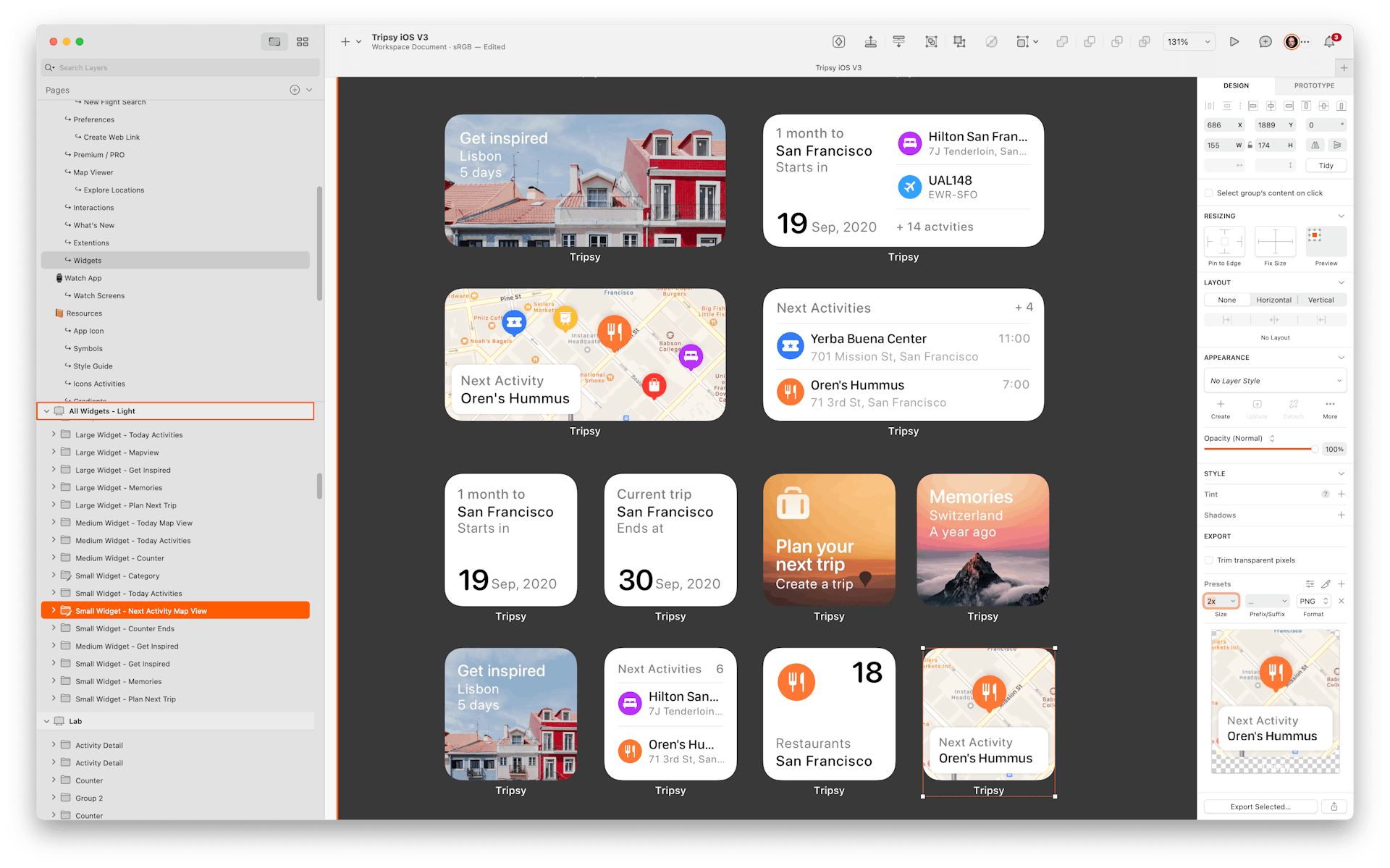
Task: Click the Tidy button
Action: click(1326, 165)
